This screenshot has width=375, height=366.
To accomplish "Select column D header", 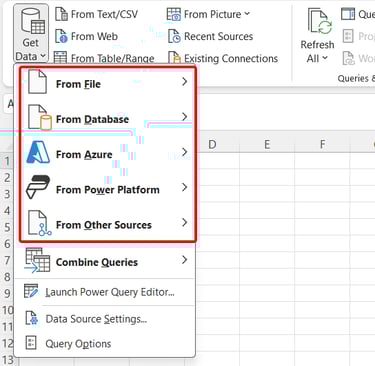I will [x=212, y=145].
